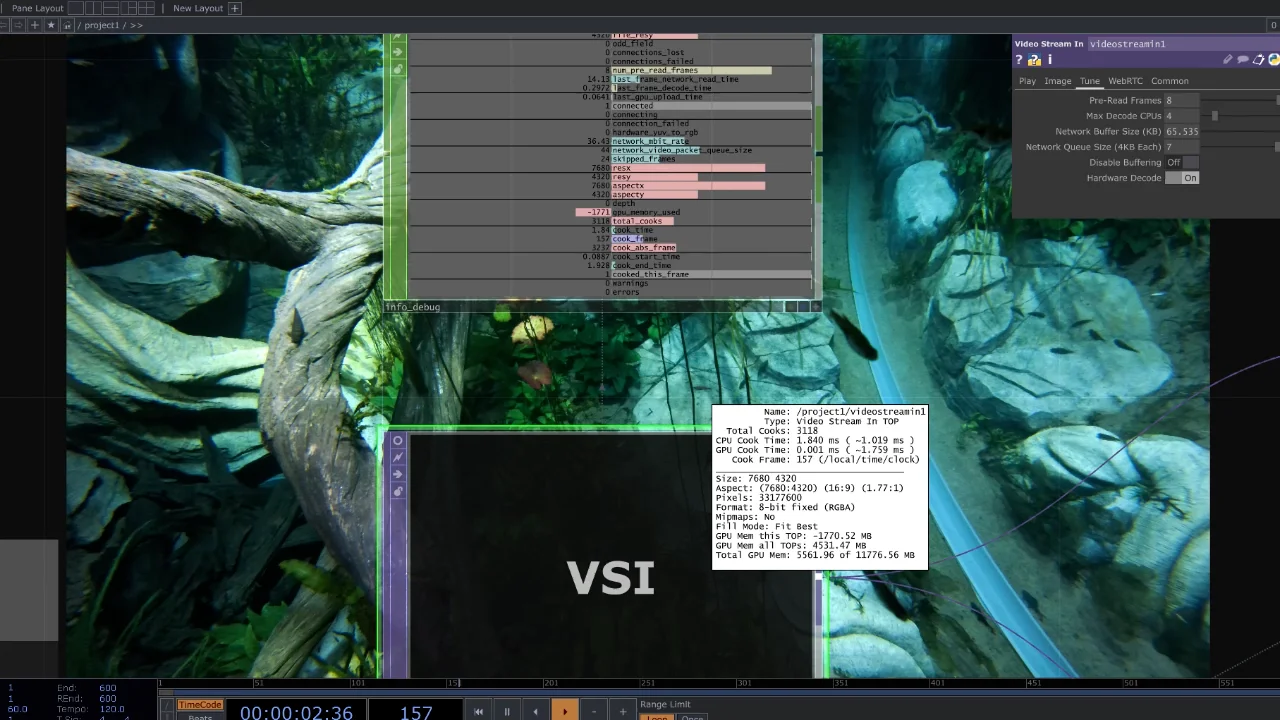This screenshot has height=720, width=1280.
Task: Switch timeline display to Beats
Action: tap(200, 717)
